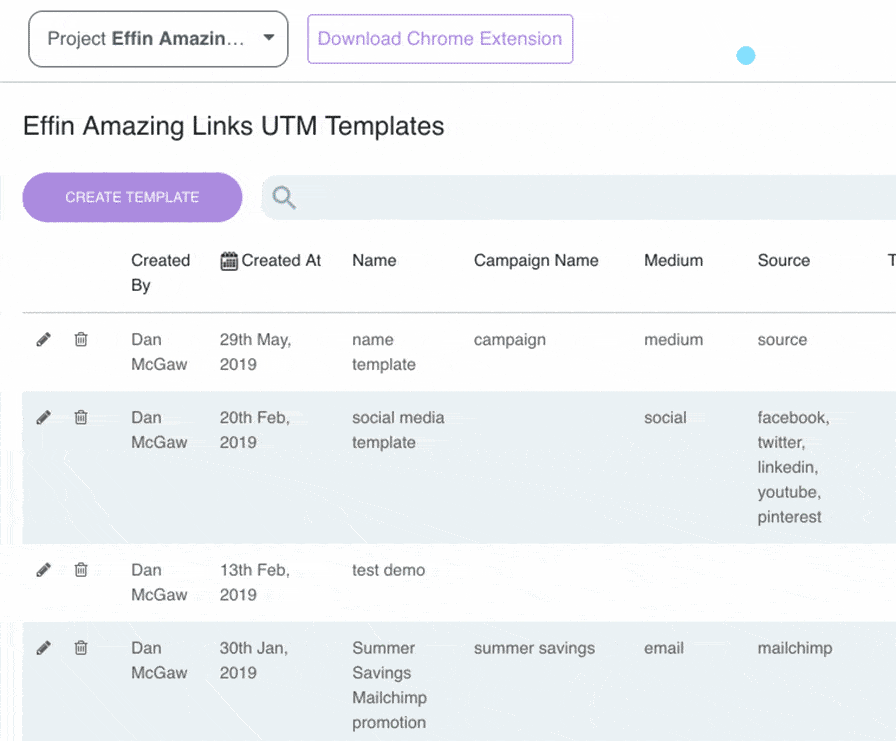Viewport: 896px width, 741px height.
Task: Delete the Summer Savings Mailchimp promotion
Action: (81, 647)
